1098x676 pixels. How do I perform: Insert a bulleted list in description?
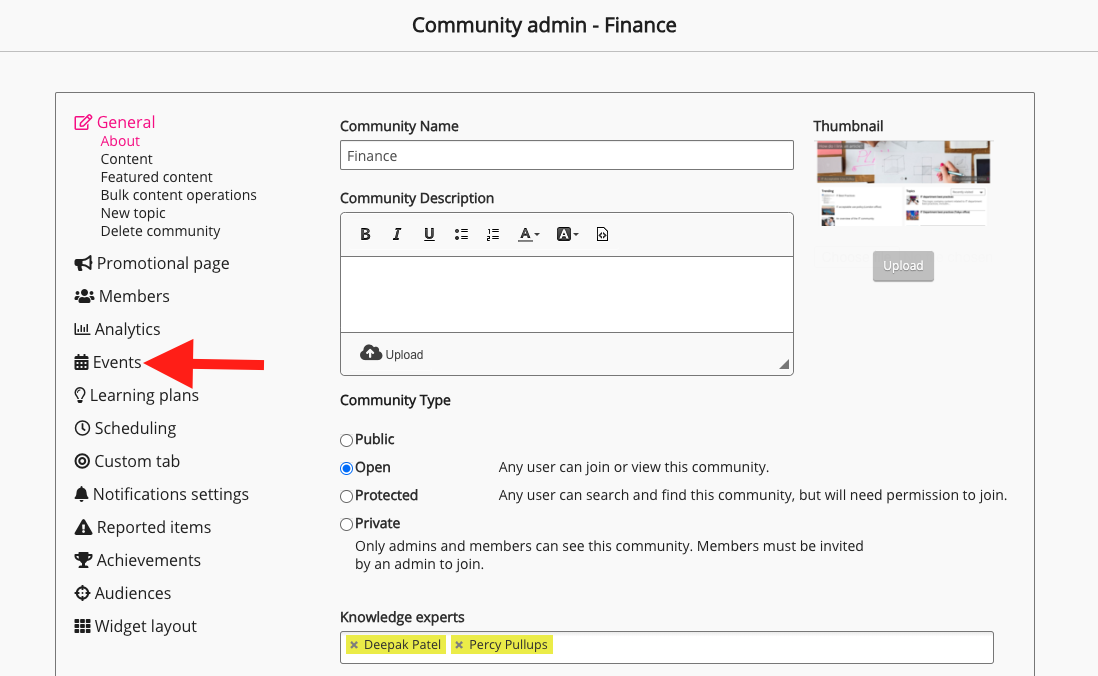461,235
